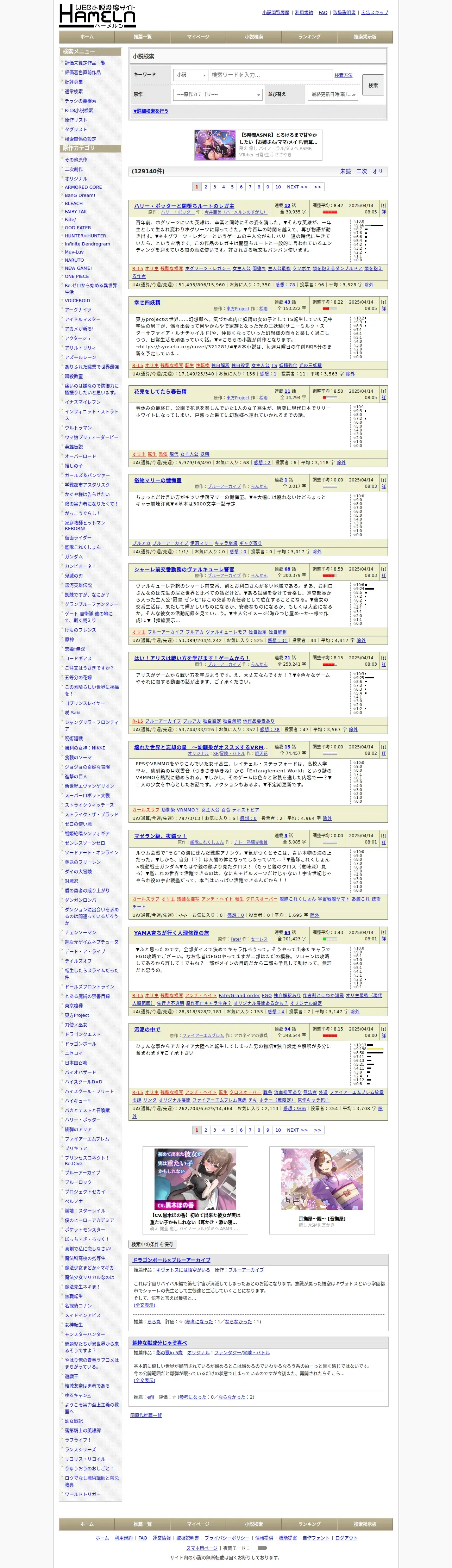The height and width of the screenshot is (1568, 452).
Task: Open the CV.黒木ほの香 ad image
Action: (195, 1179)
